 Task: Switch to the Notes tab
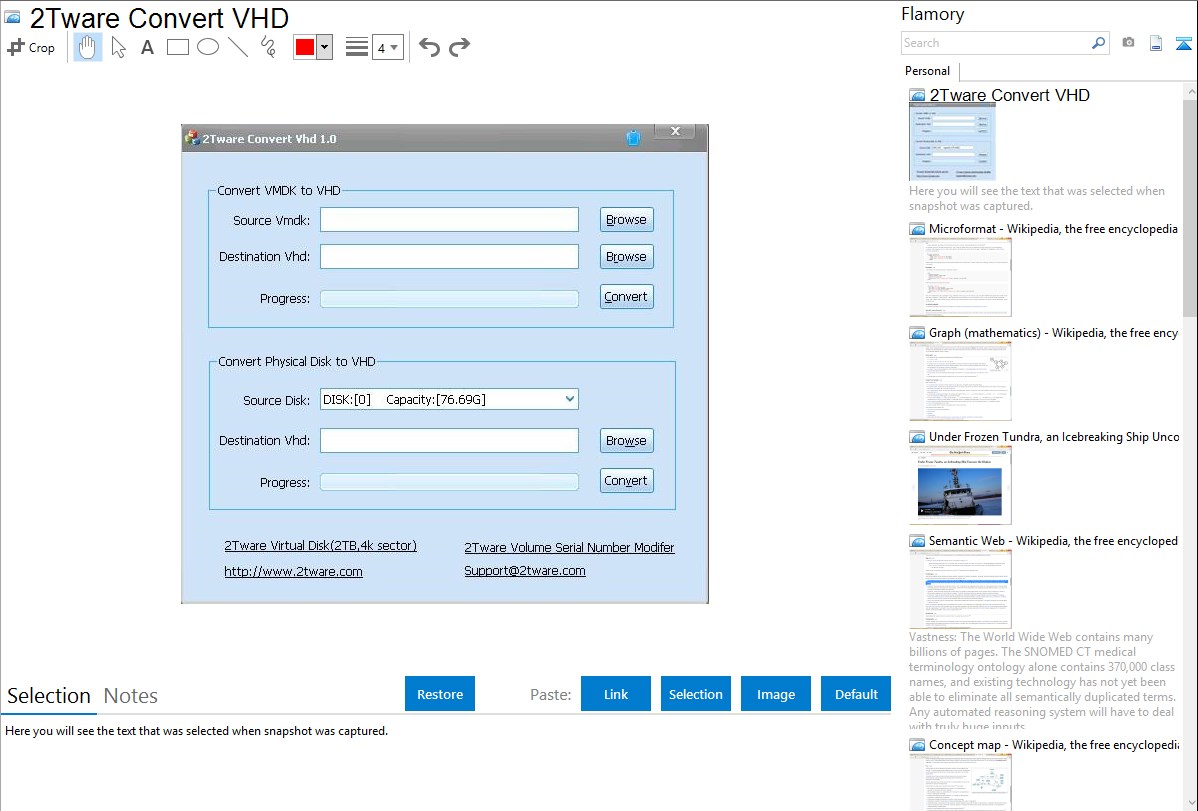(131, 696)
